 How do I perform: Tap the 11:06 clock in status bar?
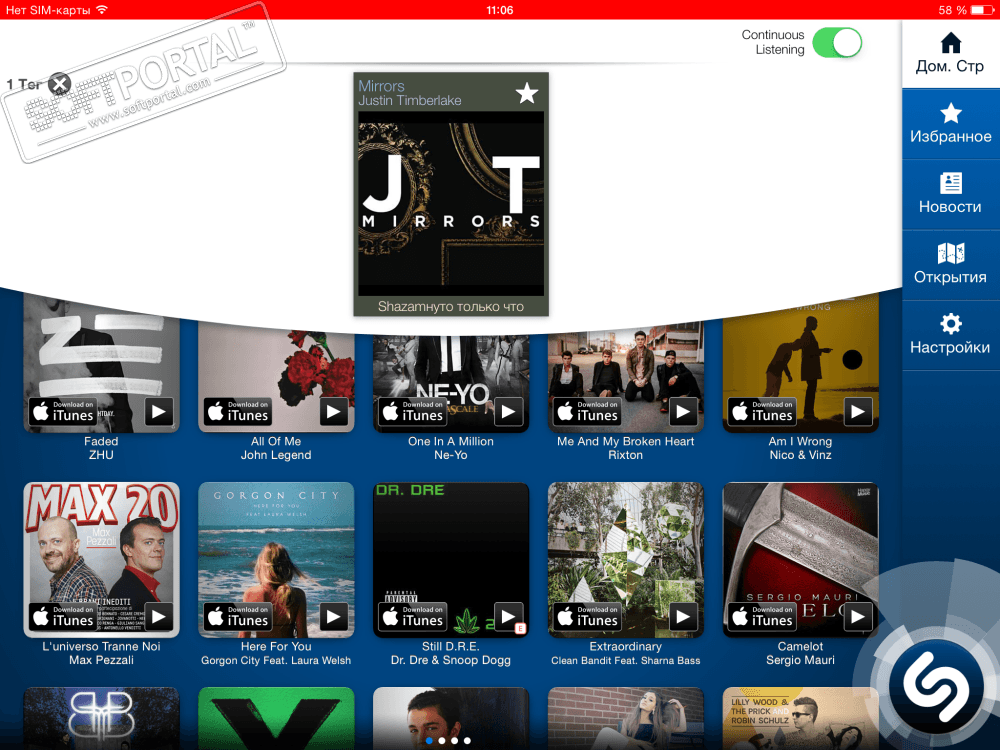(x=499, y=10)
